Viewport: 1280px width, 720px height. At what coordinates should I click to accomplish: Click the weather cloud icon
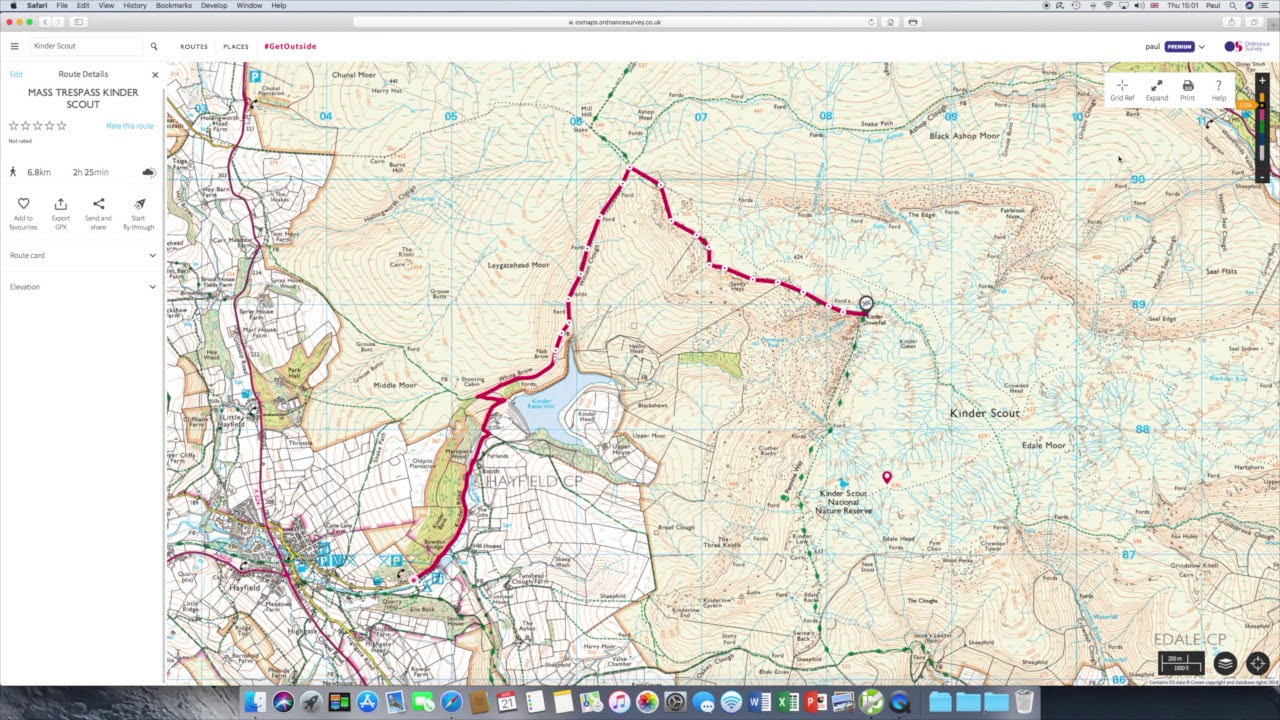pyautogui.click(x=148, y=172)
